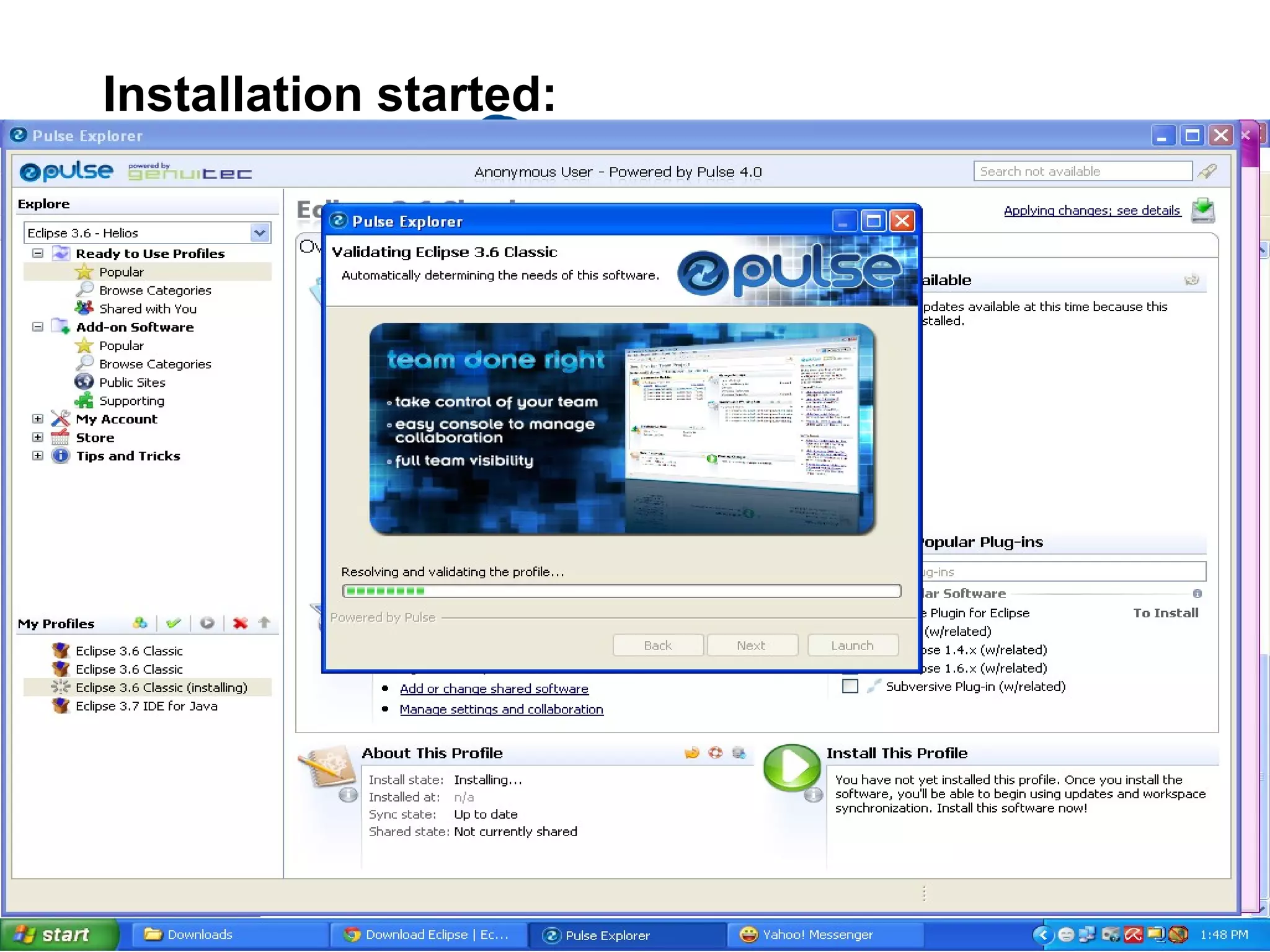The height and width of the screenshot is (952, 1270).
Task: Open the Eclipse 3.6 - Helios dropdown
Action: click(260, 233)
